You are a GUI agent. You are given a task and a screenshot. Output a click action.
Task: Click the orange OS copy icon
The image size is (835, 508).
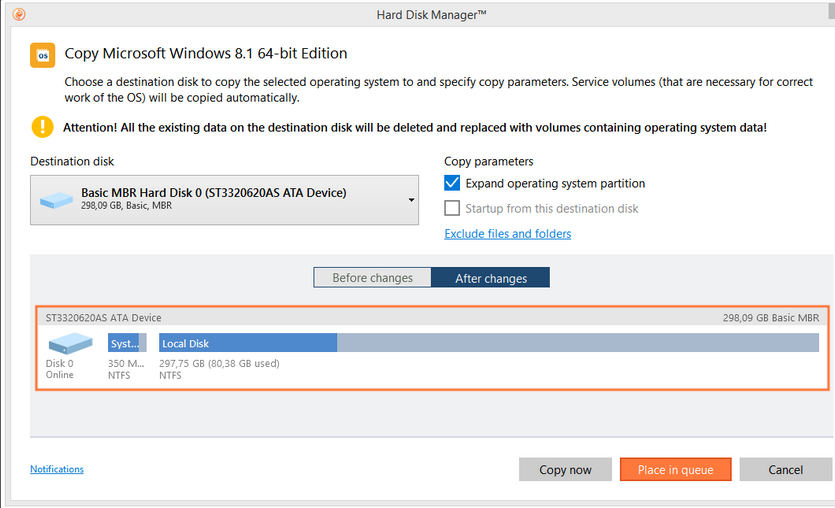pyautogui.click(x=43, y=55)
